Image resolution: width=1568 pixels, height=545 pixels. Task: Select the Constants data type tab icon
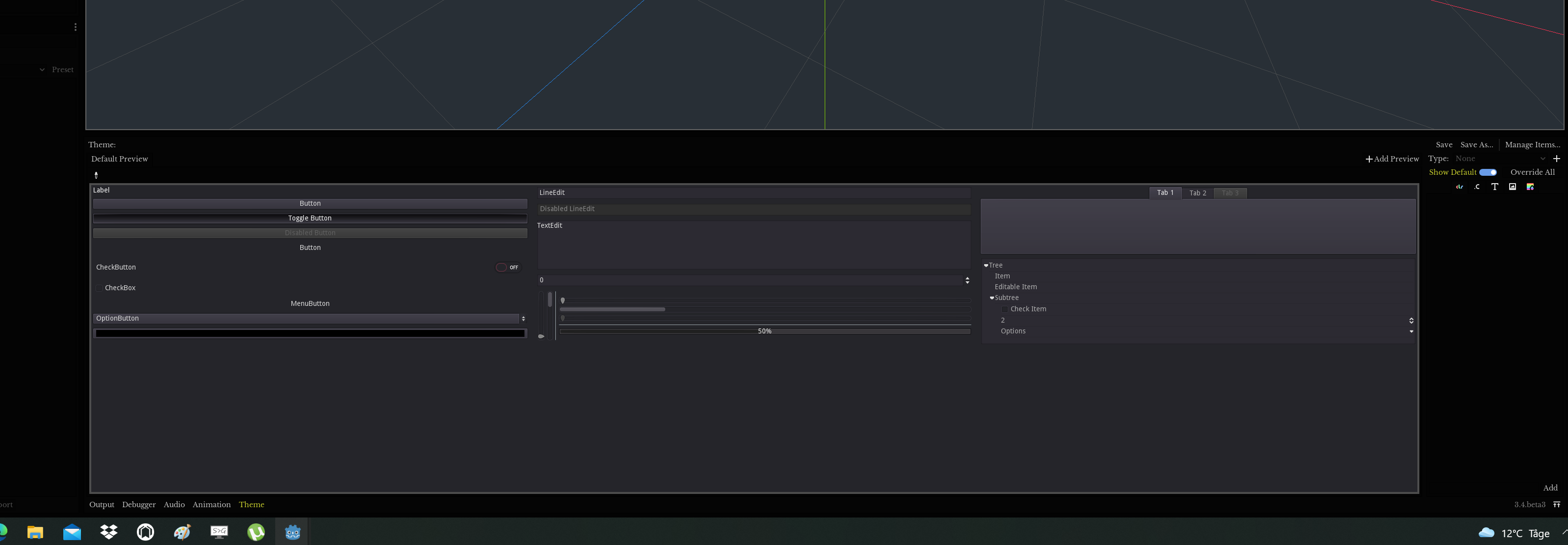(x=1477, y=187)
